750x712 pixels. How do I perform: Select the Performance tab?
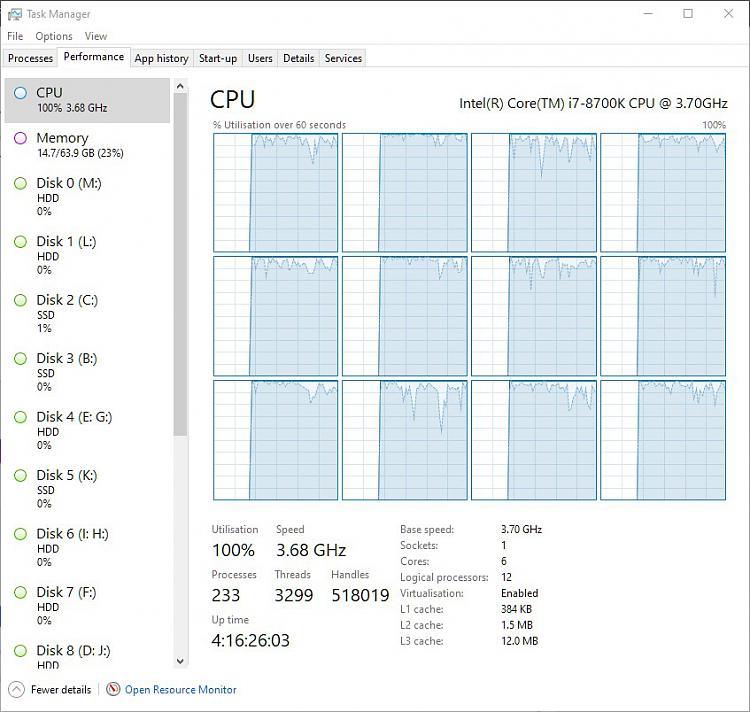tap(94, 57)
